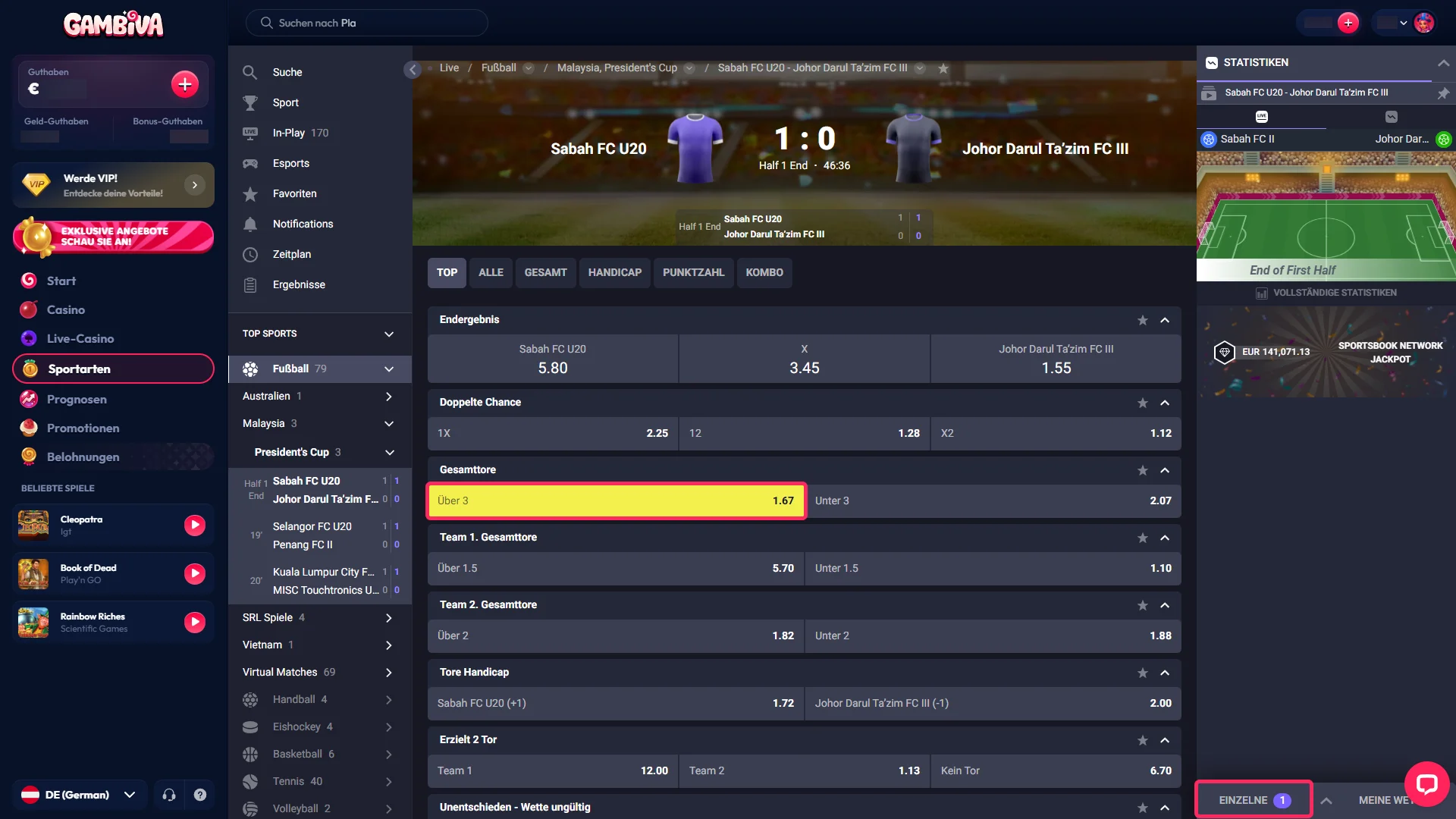Favorite the match via breadcrumb star

coord(943,68)
